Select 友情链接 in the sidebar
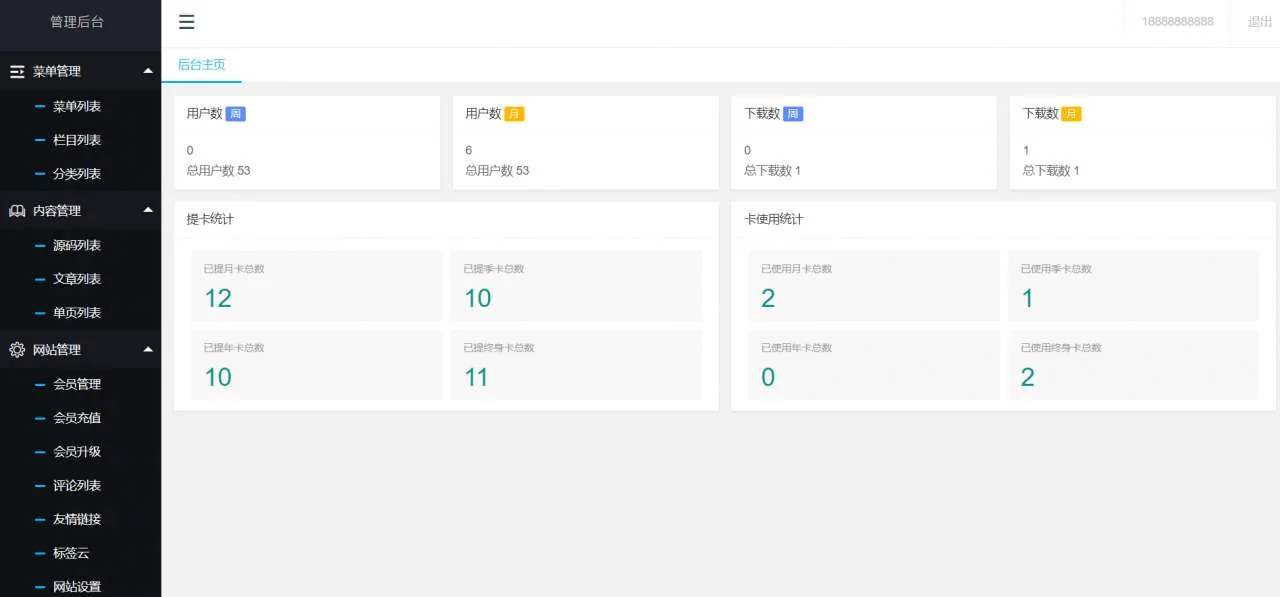 pos(77,519)
